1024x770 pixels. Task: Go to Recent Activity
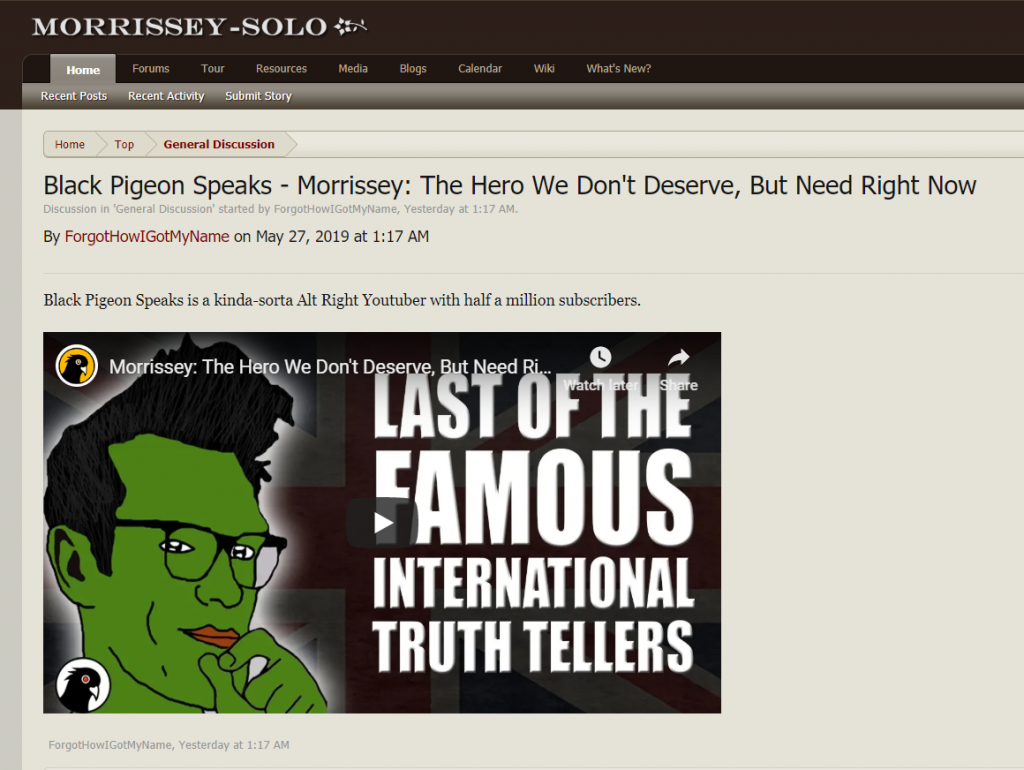(x=166, y=96)
